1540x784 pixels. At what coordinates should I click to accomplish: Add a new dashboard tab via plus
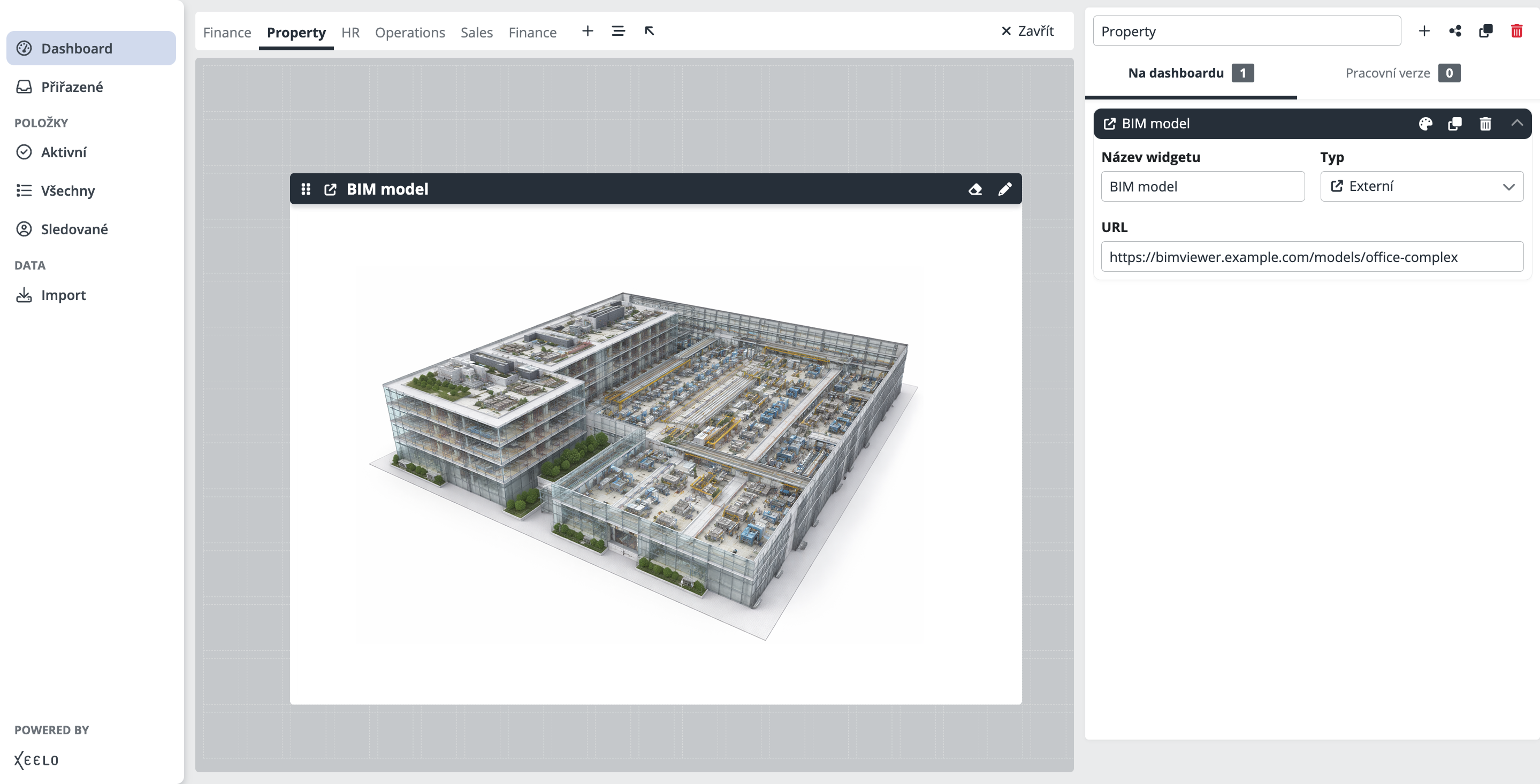click(588, 31)
